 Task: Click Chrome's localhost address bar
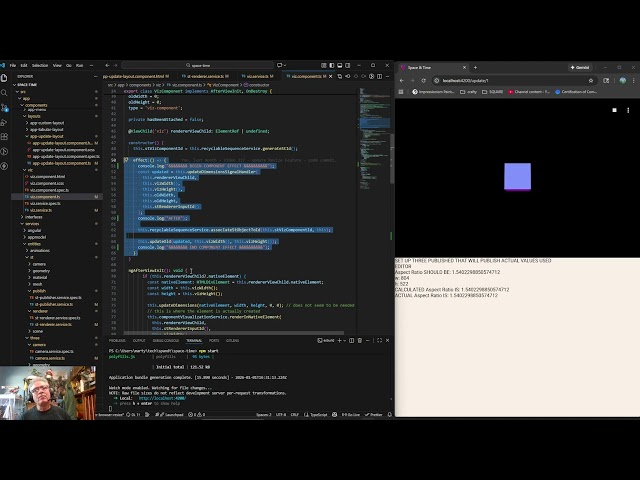tap(514, 80)
